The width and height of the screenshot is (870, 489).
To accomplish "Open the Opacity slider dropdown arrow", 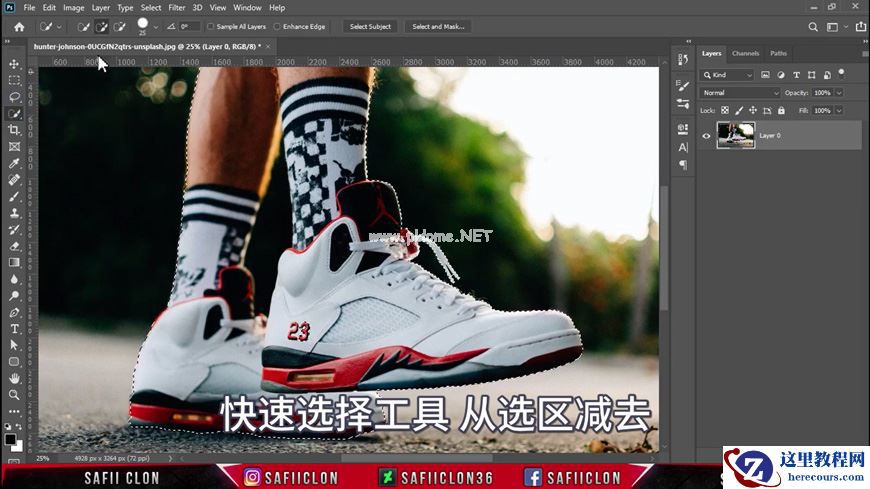I will (x=839, y=93).
